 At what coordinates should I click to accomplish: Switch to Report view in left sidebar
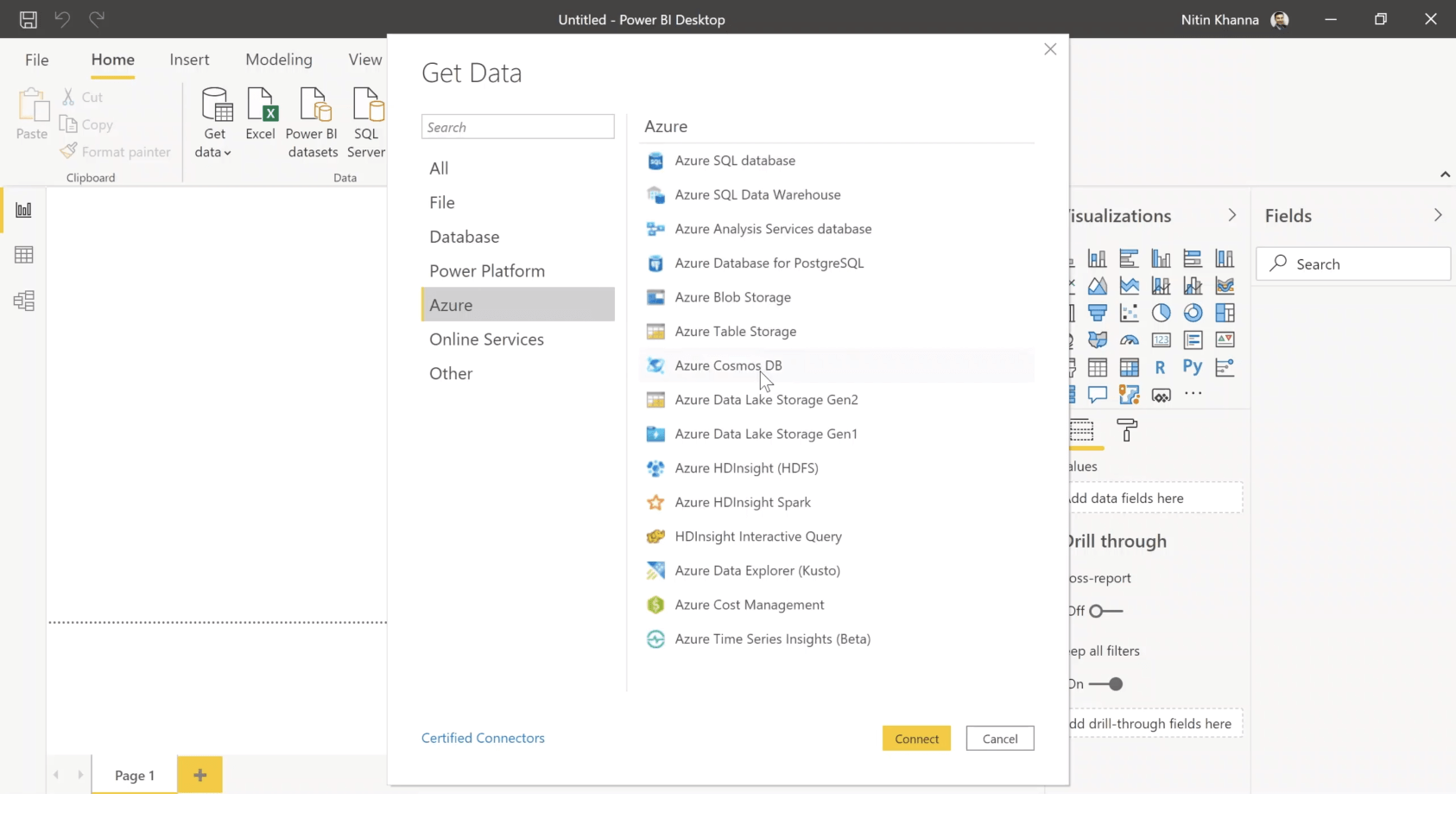tap(23, 210)
